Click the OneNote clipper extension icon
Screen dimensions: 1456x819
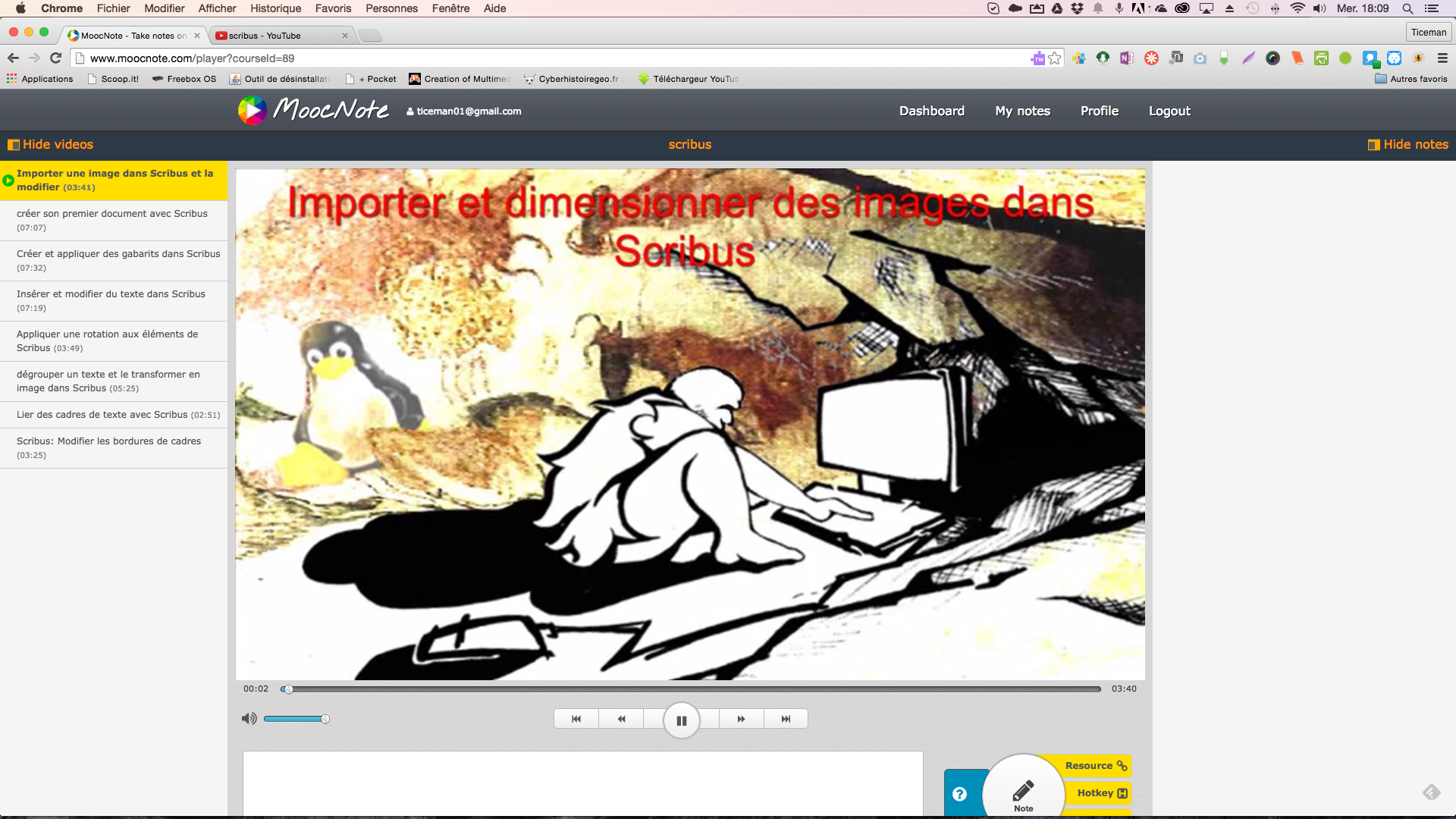point(1127,58)
